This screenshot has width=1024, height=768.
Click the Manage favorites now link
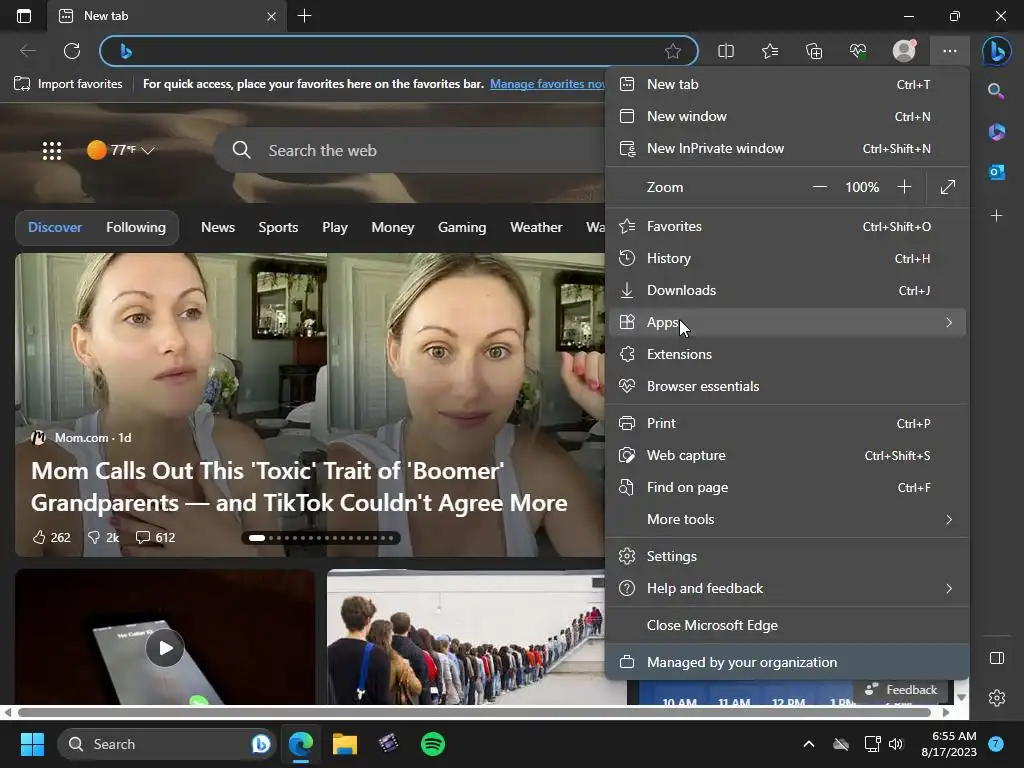coord(547,84)
